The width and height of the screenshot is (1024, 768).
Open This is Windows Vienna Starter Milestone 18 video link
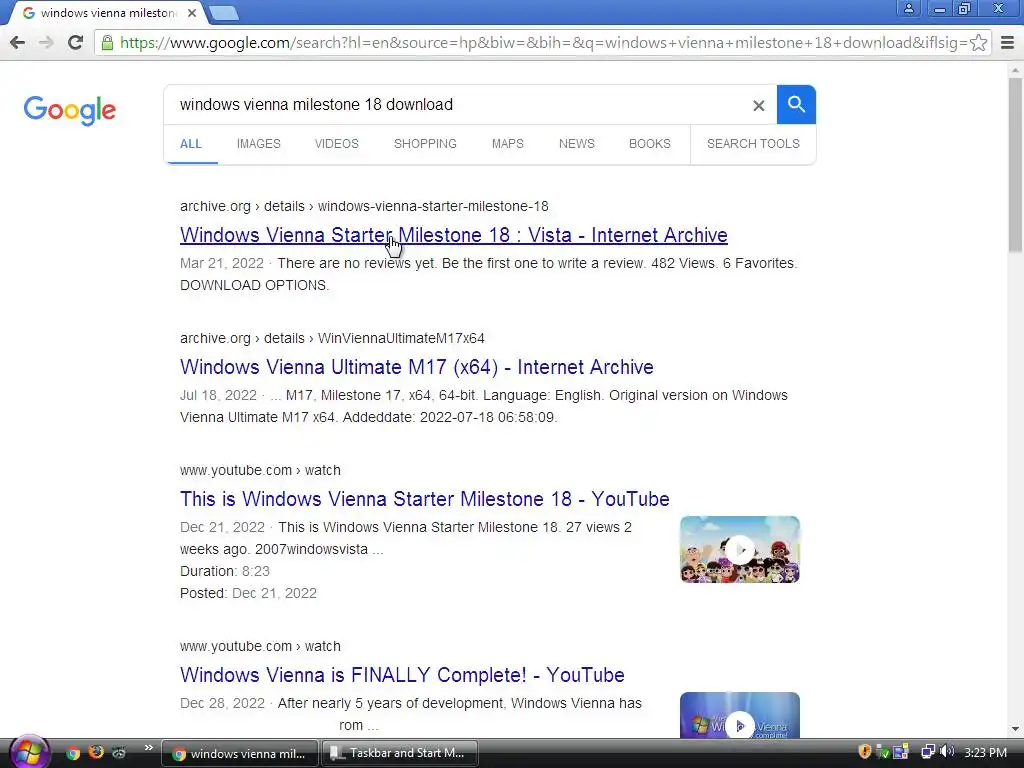pyautogui.click(x=424, y=499)
